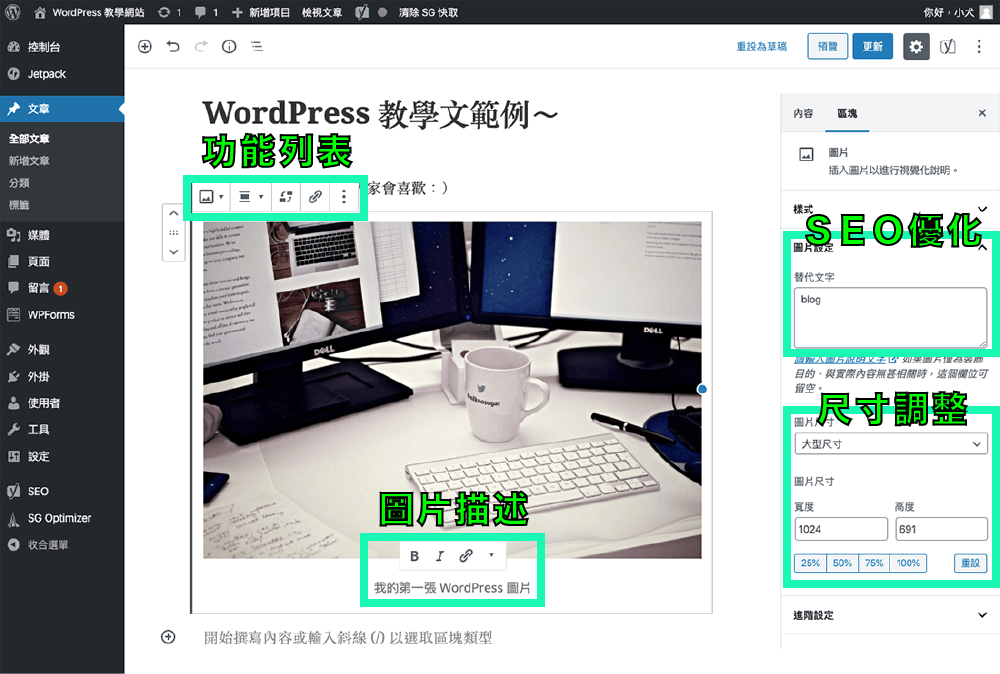Open the add block inserter in toolbar
The width and height of the screenshot is (1000, 674).
point(145,47)
